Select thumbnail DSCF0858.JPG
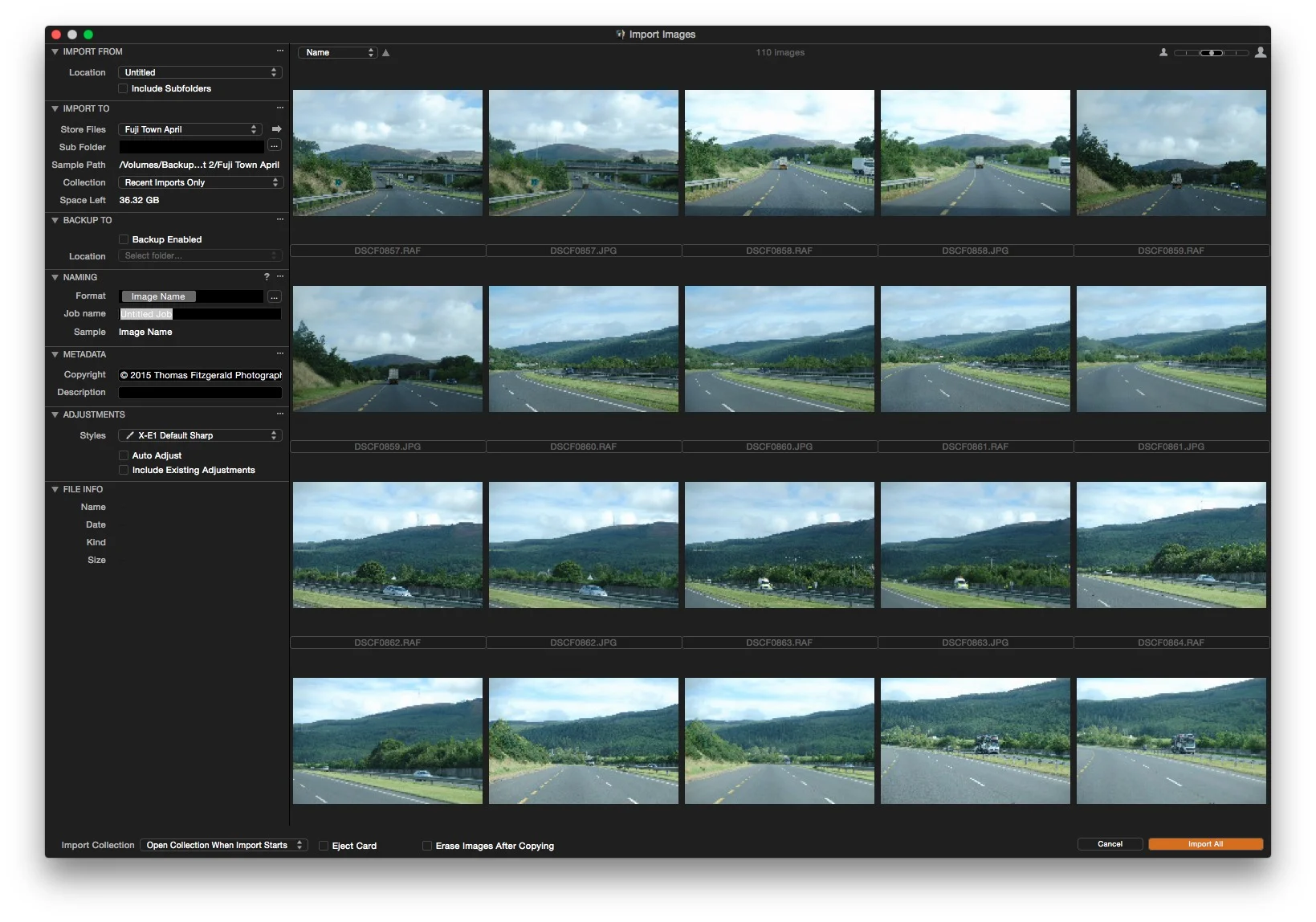Screen dimensions: 1316x922 pyautogui.click(x=976, y=153)
